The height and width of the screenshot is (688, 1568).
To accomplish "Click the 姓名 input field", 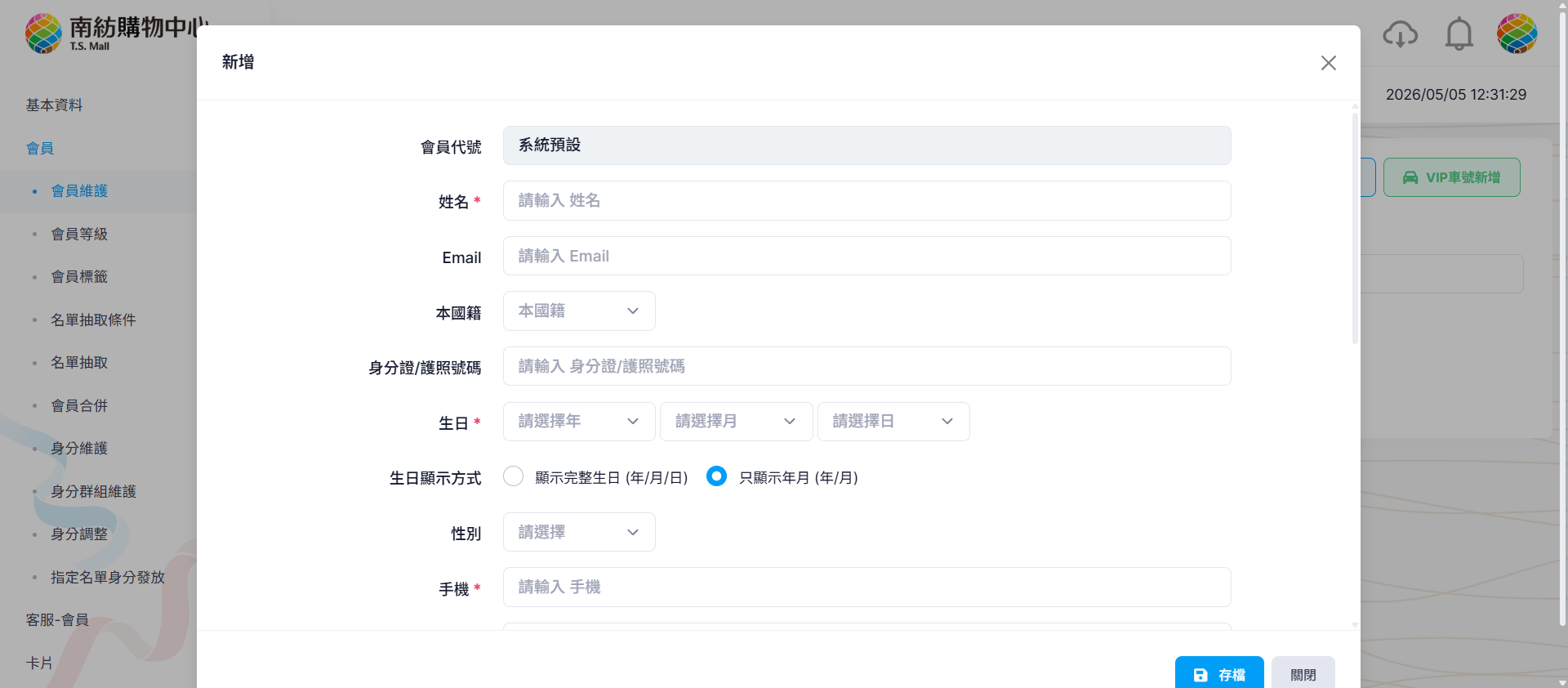I will pos(866,200).
